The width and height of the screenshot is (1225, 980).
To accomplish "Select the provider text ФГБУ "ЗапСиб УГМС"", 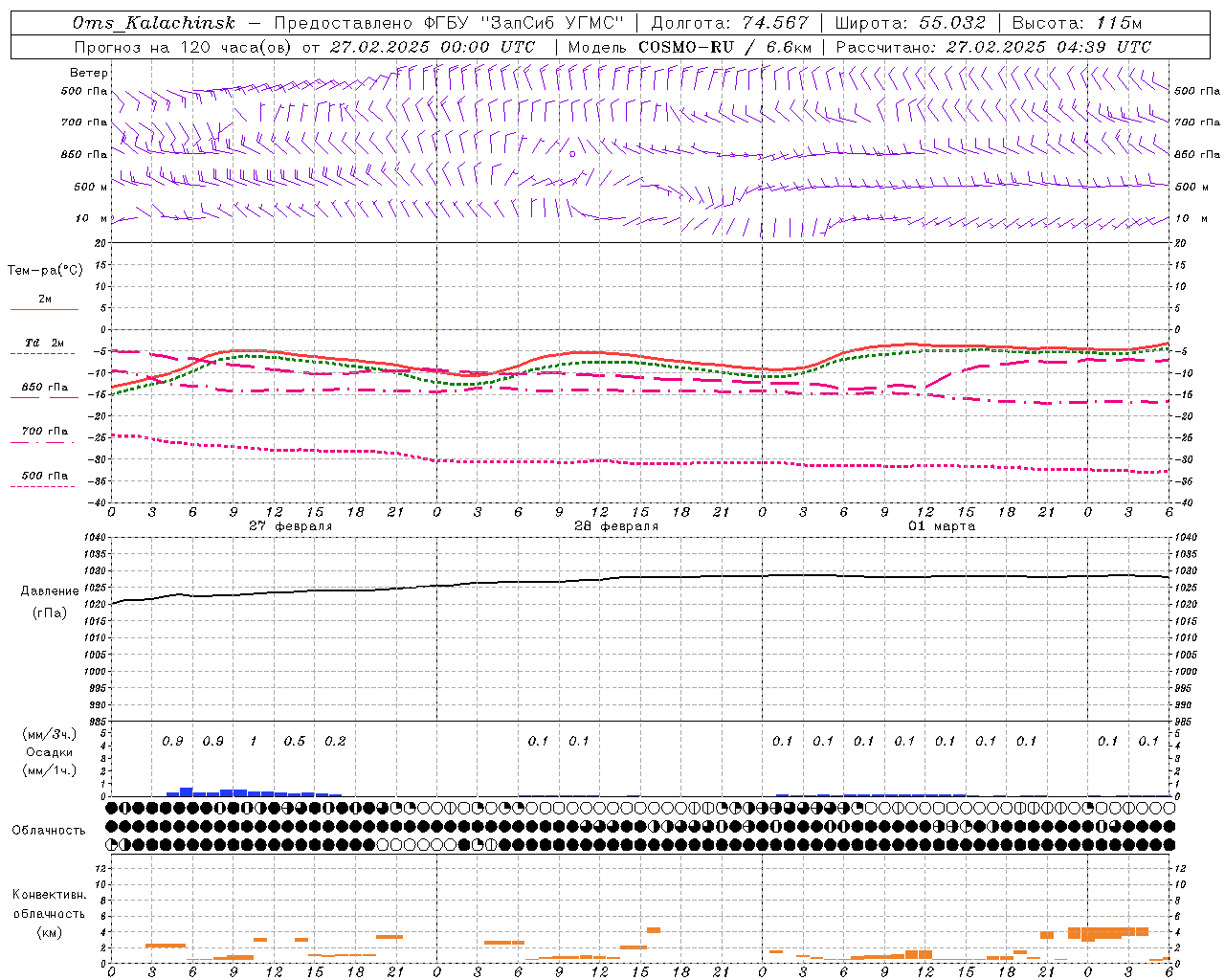I will (522, 23).
